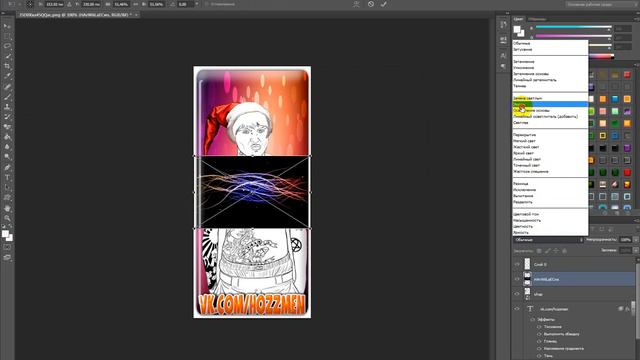640x360 pixels.
Task: Pick a color from the color ramp
Action: pos(601,57)
